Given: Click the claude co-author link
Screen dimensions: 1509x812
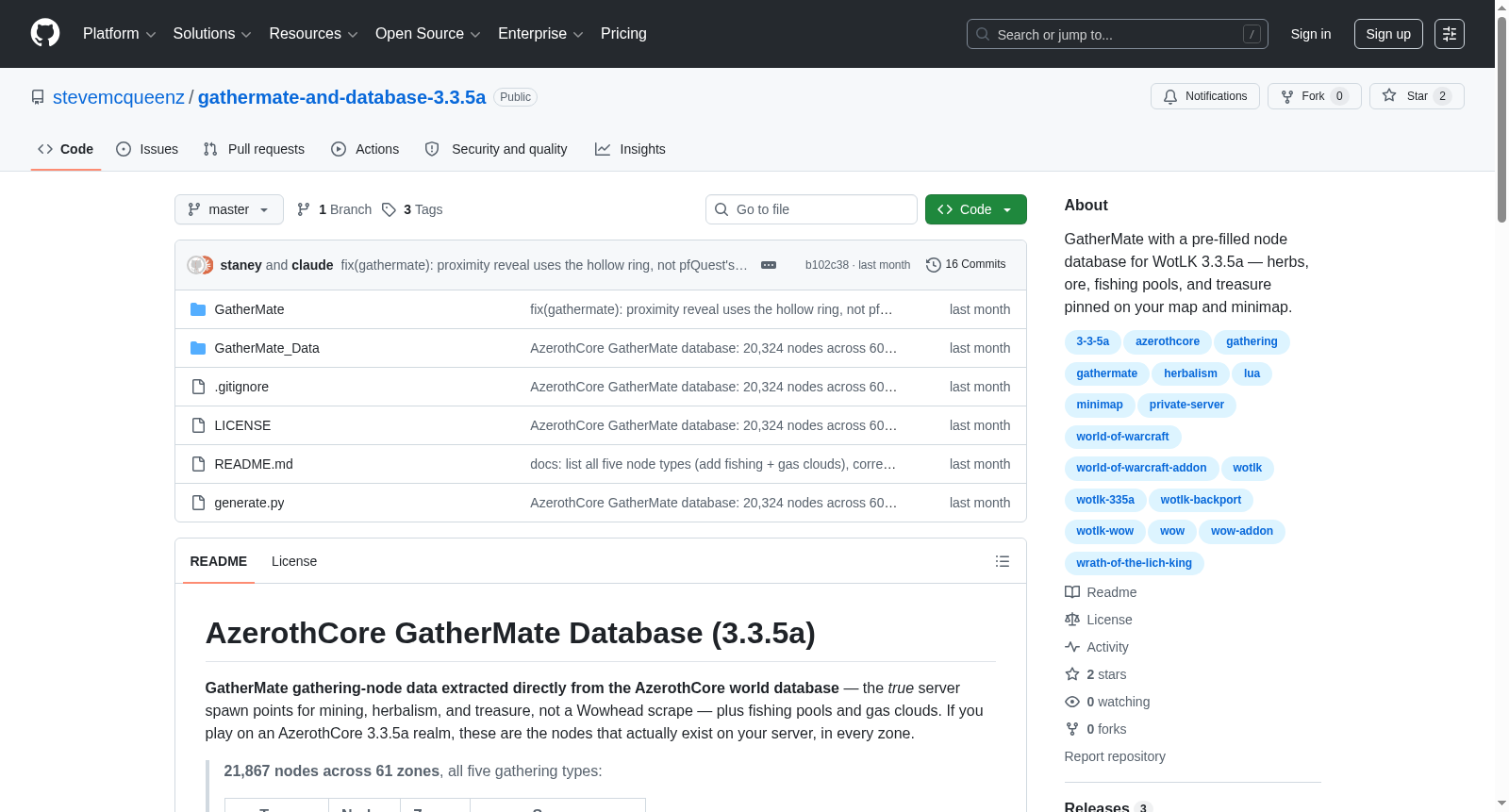Looking at the screenshot, I should point(312,265).
